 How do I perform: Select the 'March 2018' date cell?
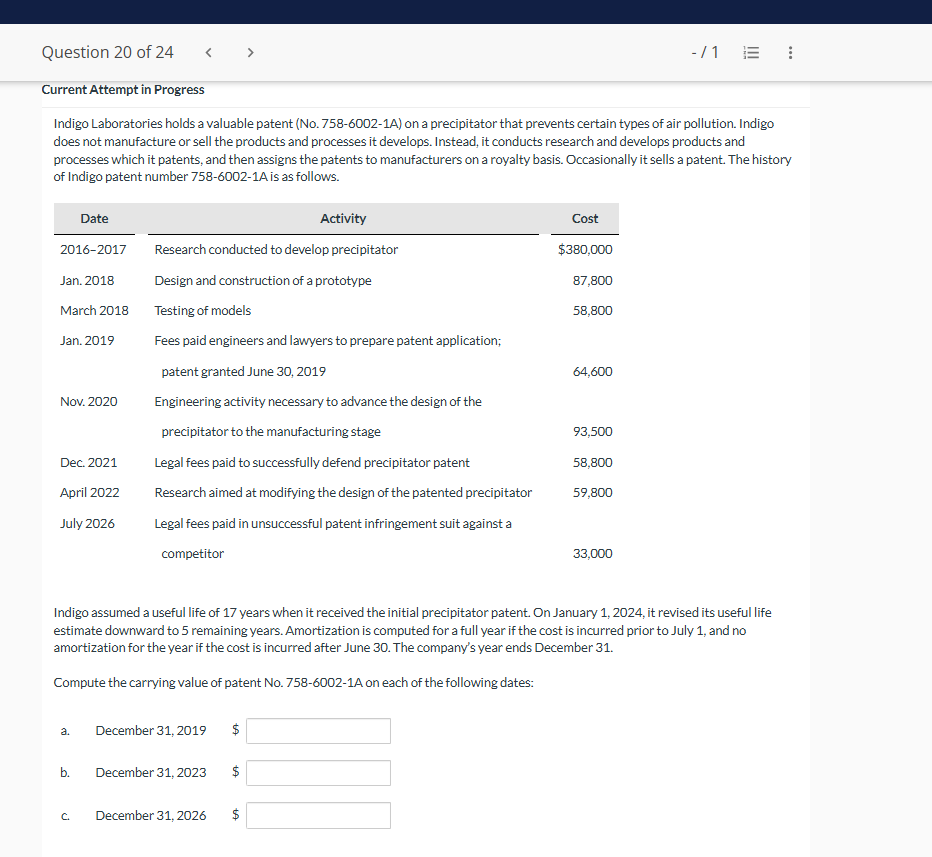(x=94, y=311)
